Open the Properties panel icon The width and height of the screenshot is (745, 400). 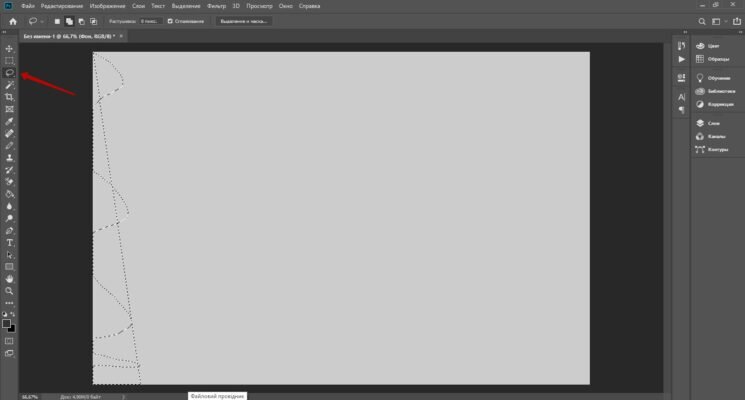(681, 78)
